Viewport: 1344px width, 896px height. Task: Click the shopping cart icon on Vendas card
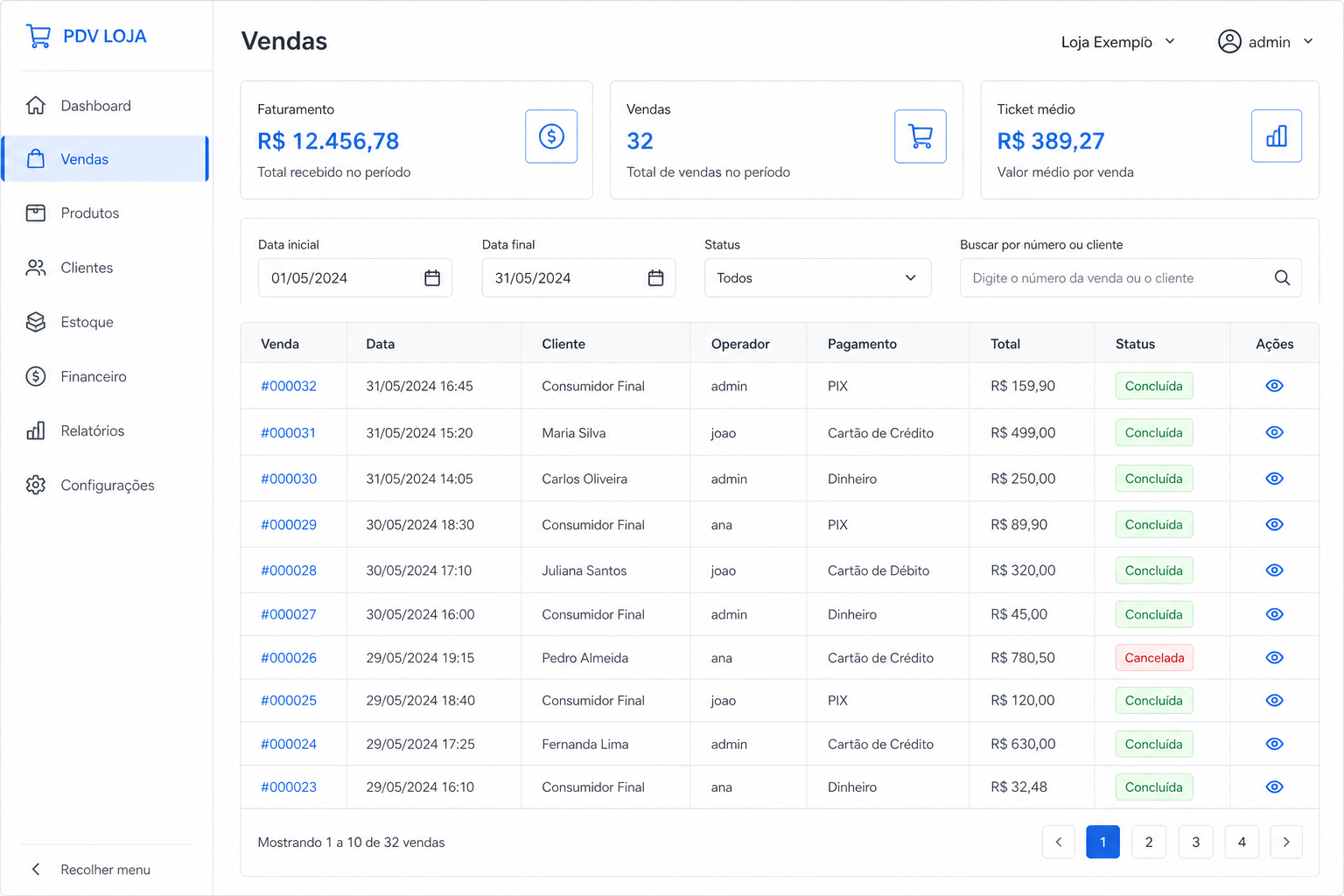920,136
